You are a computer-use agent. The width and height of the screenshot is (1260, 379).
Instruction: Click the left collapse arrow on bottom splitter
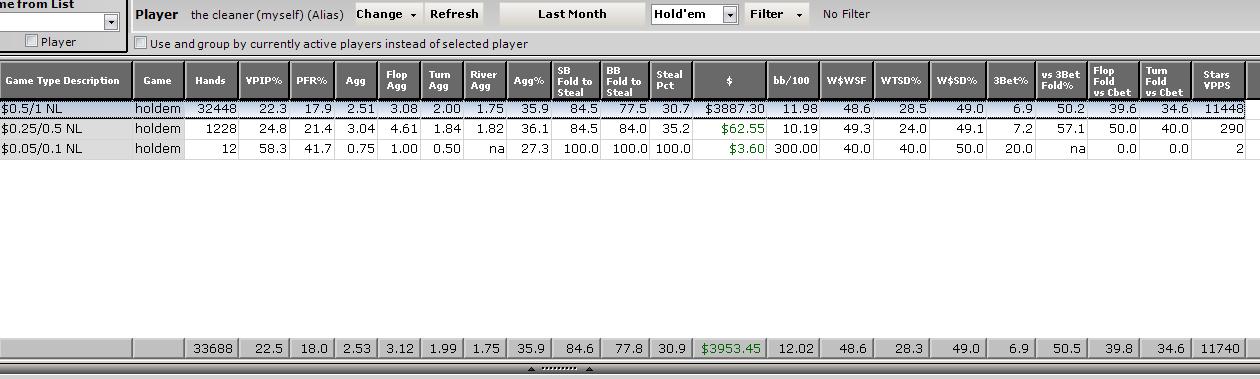click(x=531, y=369)
